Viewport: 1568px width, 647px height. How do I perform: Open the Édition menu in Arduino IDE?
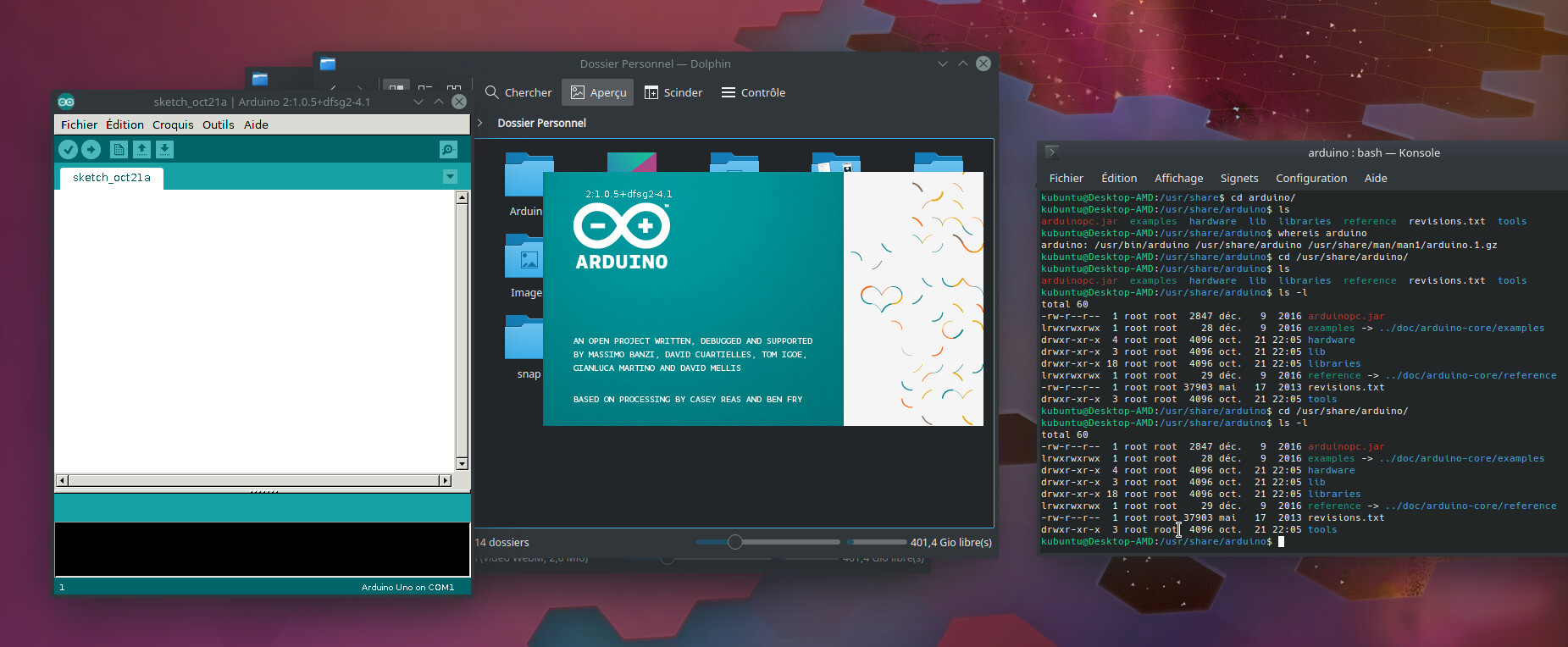pyautogui.click(x=125, y=124)
